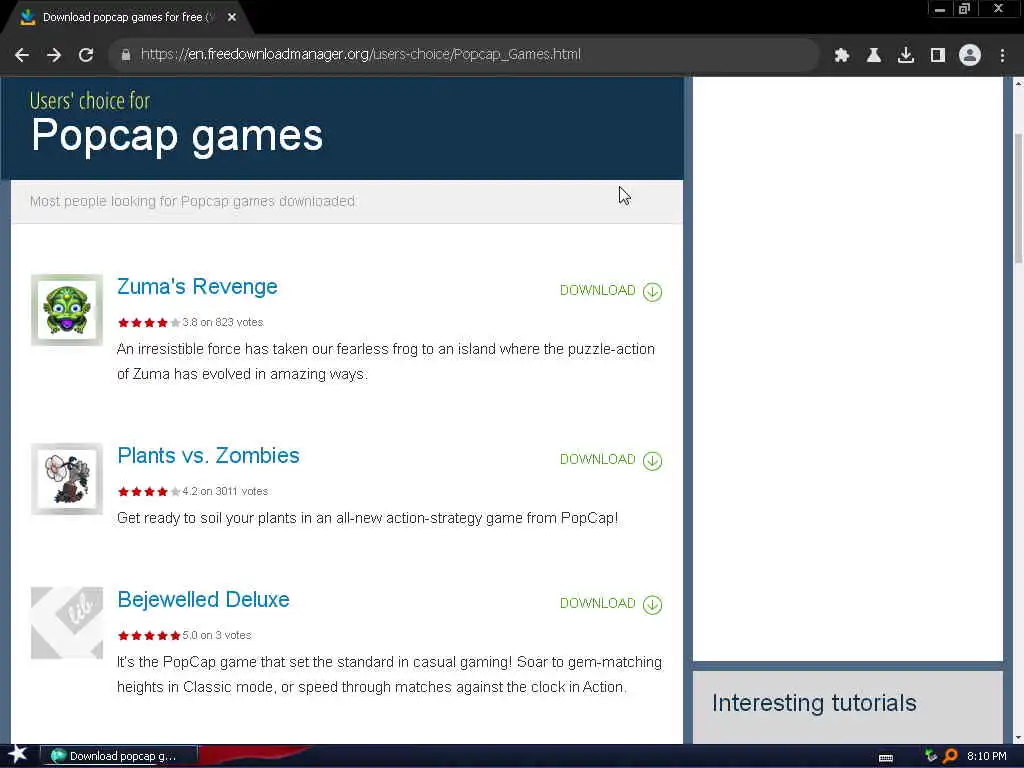Click the Chrome Labs flask icon
Viewport: 1024px width, 768px height.
[x=874, y=55]
